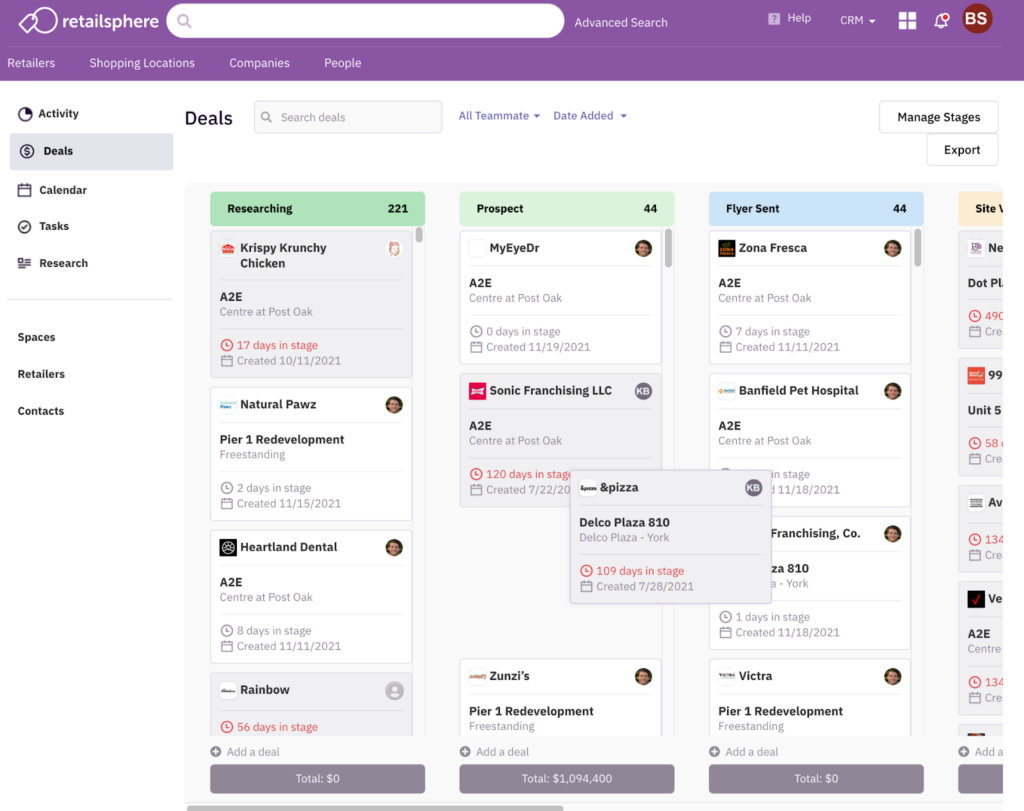Open the notifications bell
The height and width of the screenshot is (811, 1024).
[941, 21]
